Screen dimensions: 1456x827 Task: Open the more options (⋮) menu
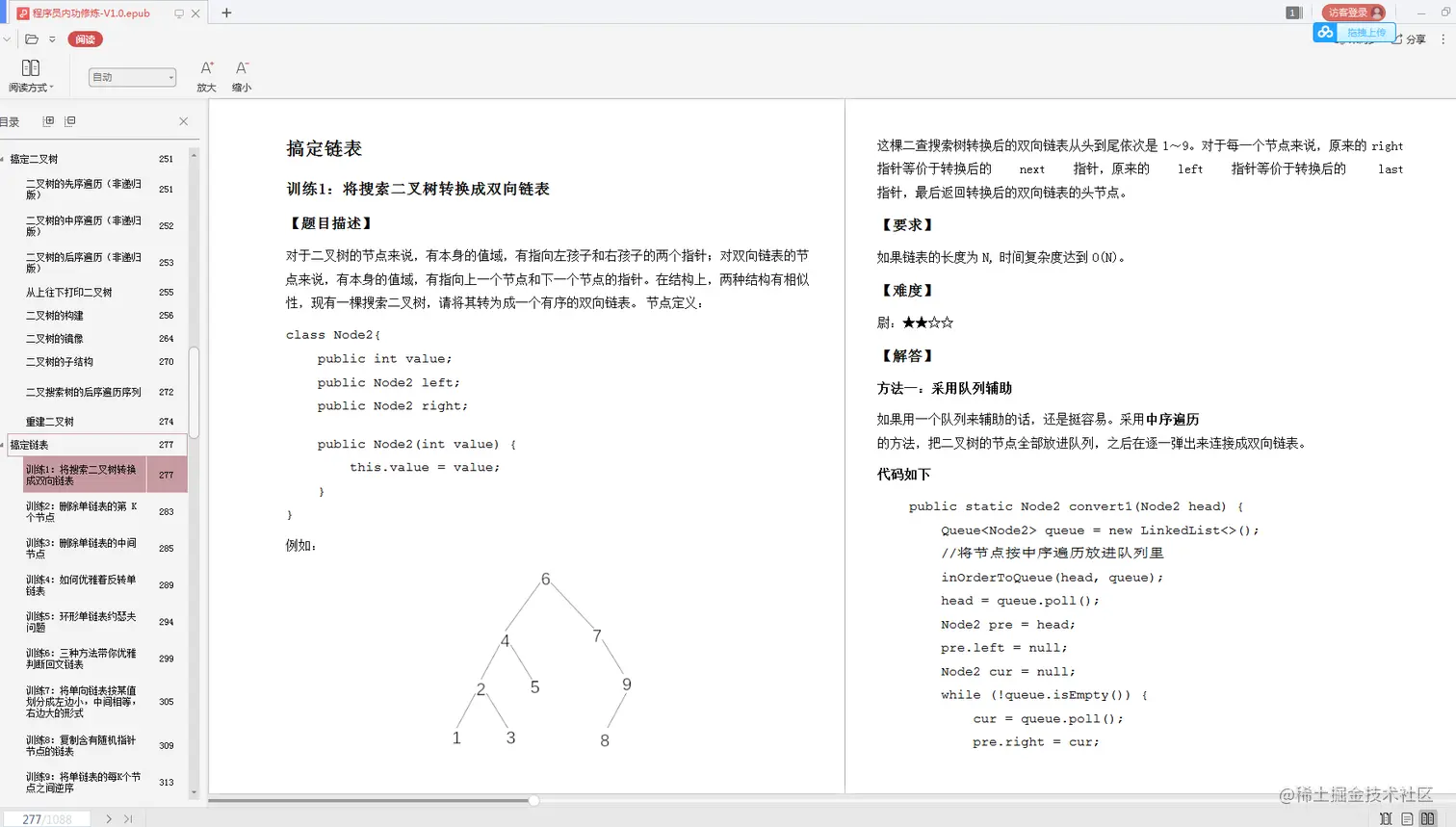1444,39
